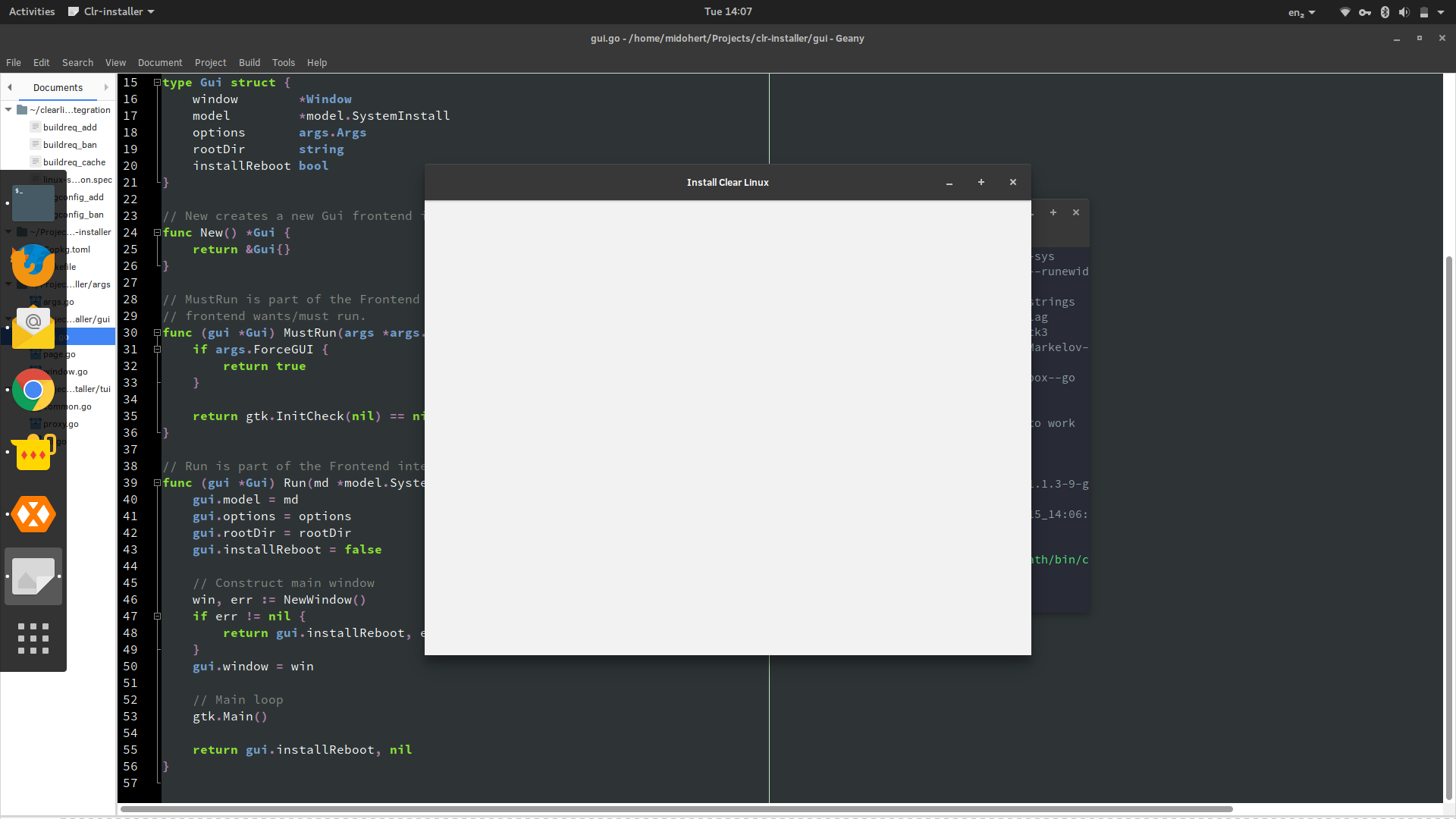The height and width of the screenshot is (819, 1456).
Task: Open buildreq_add in the document list
Action: [70, 127]
